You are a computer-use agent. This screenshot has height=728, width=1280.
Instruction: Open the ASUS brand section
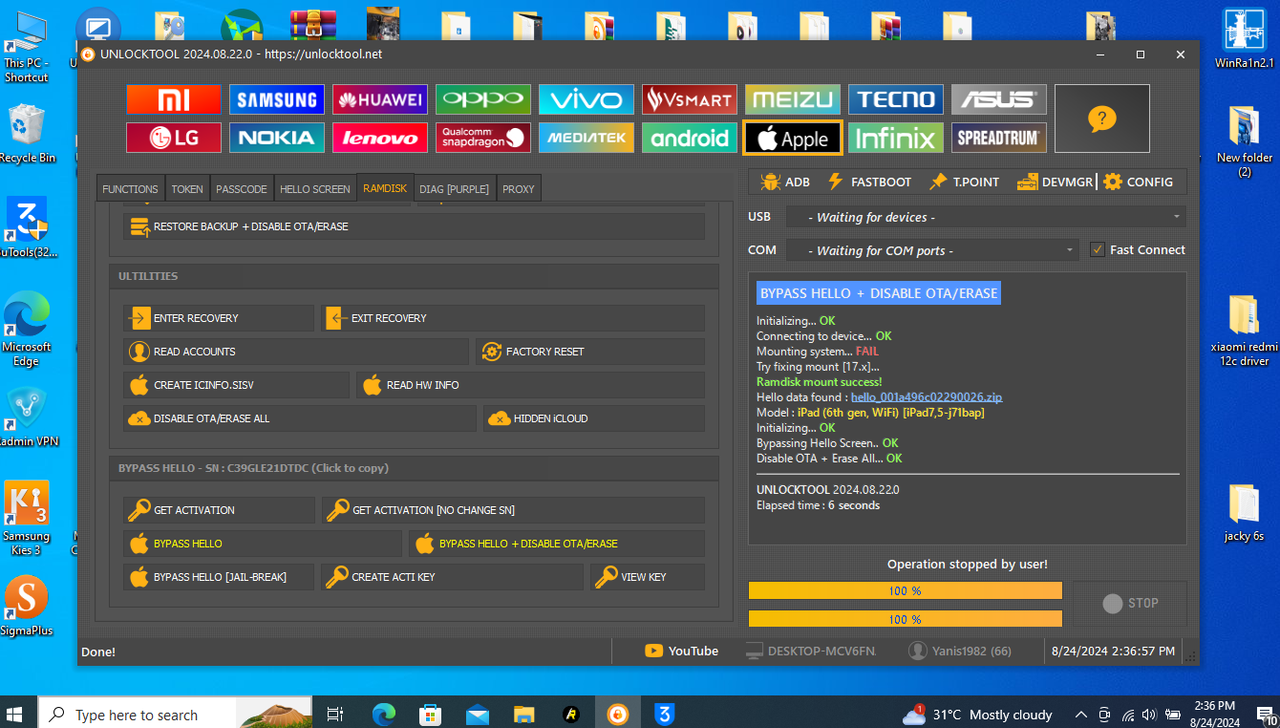click(999, 99)
